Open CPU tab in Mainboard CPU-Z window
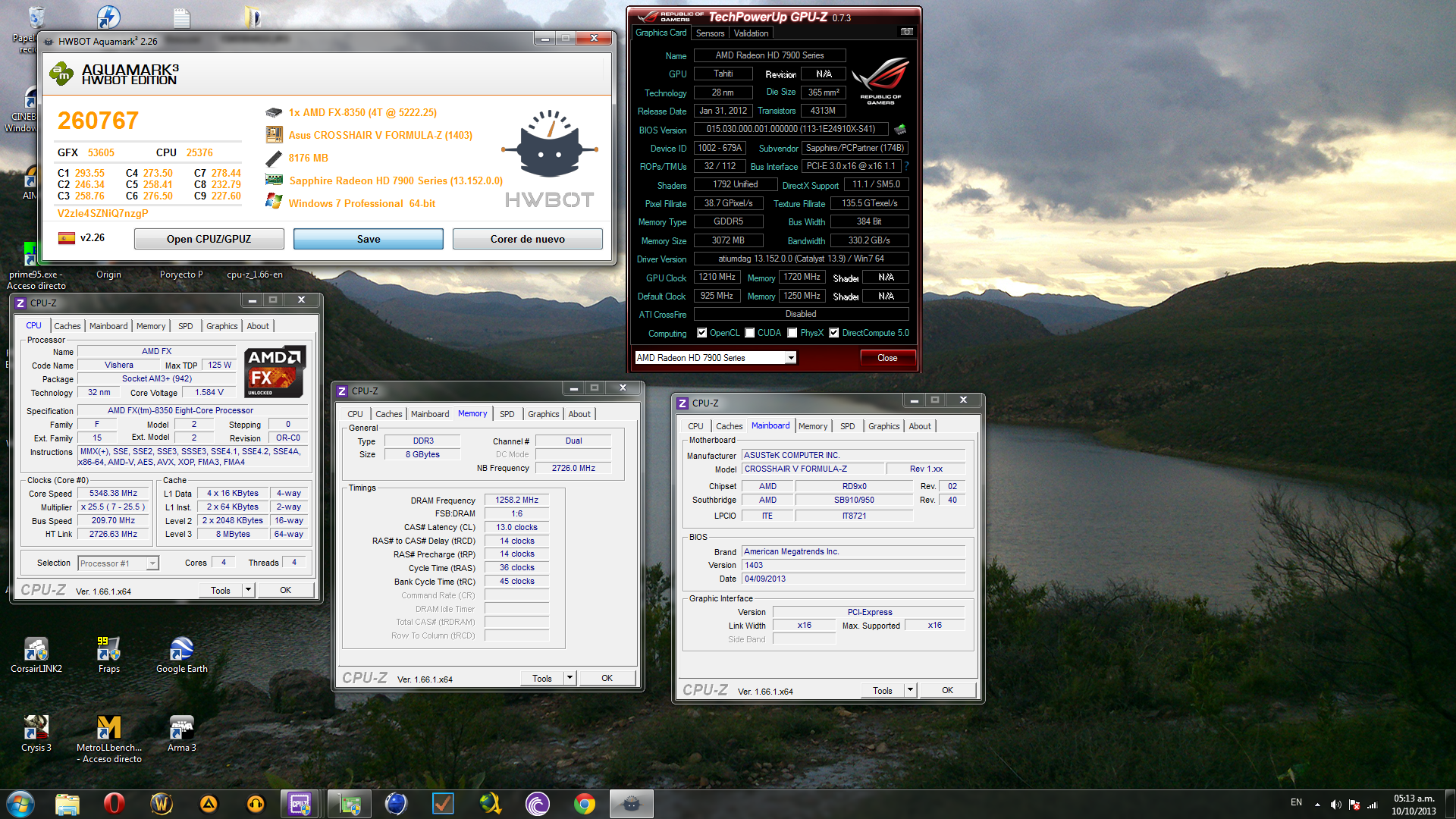The width and height of the screenshot is (1456, 819). pos(695,426)
